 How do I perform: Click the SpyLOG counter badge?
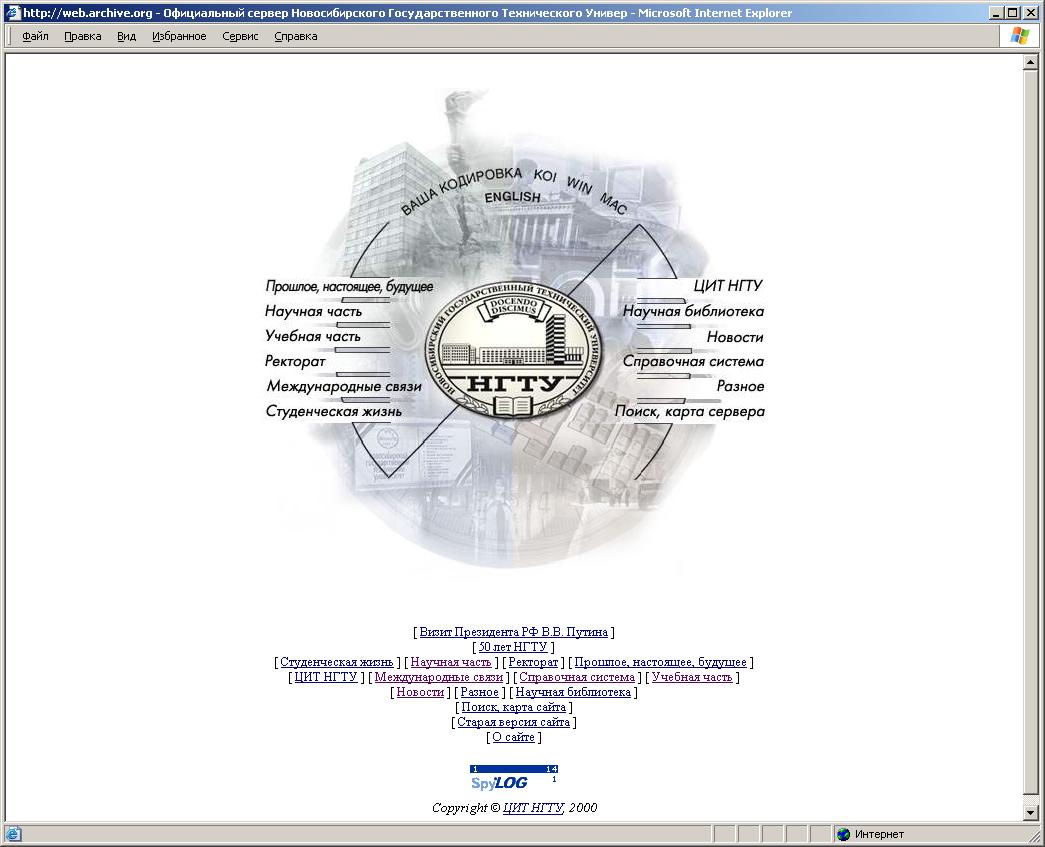pos(513,778)
